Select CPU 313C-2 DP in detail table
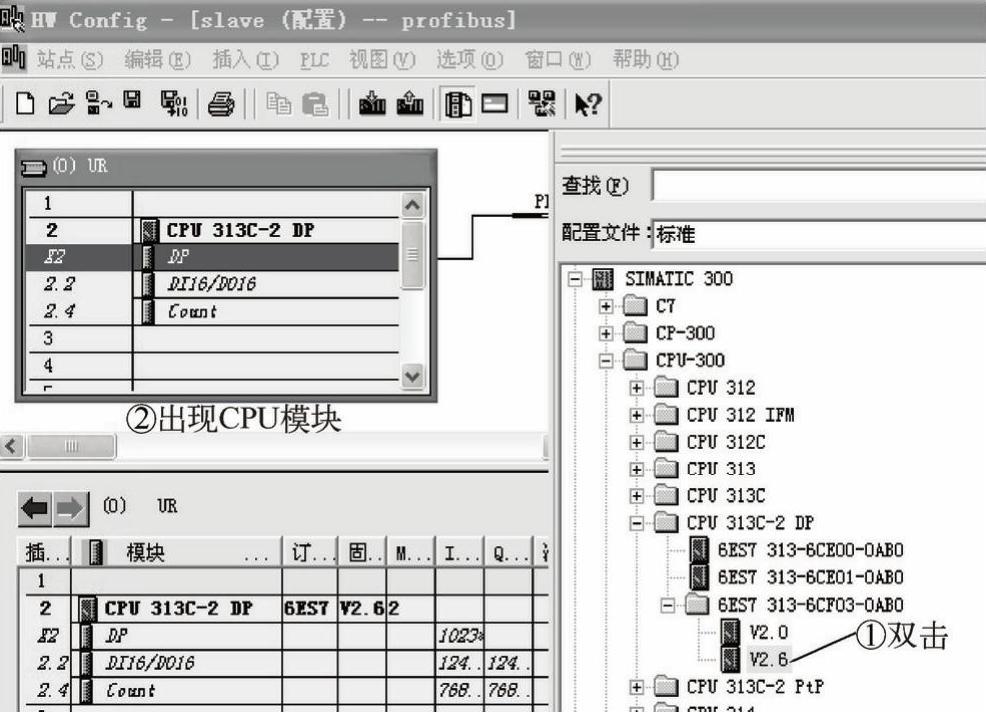This screenshot has height=712, width=986. 178,608
